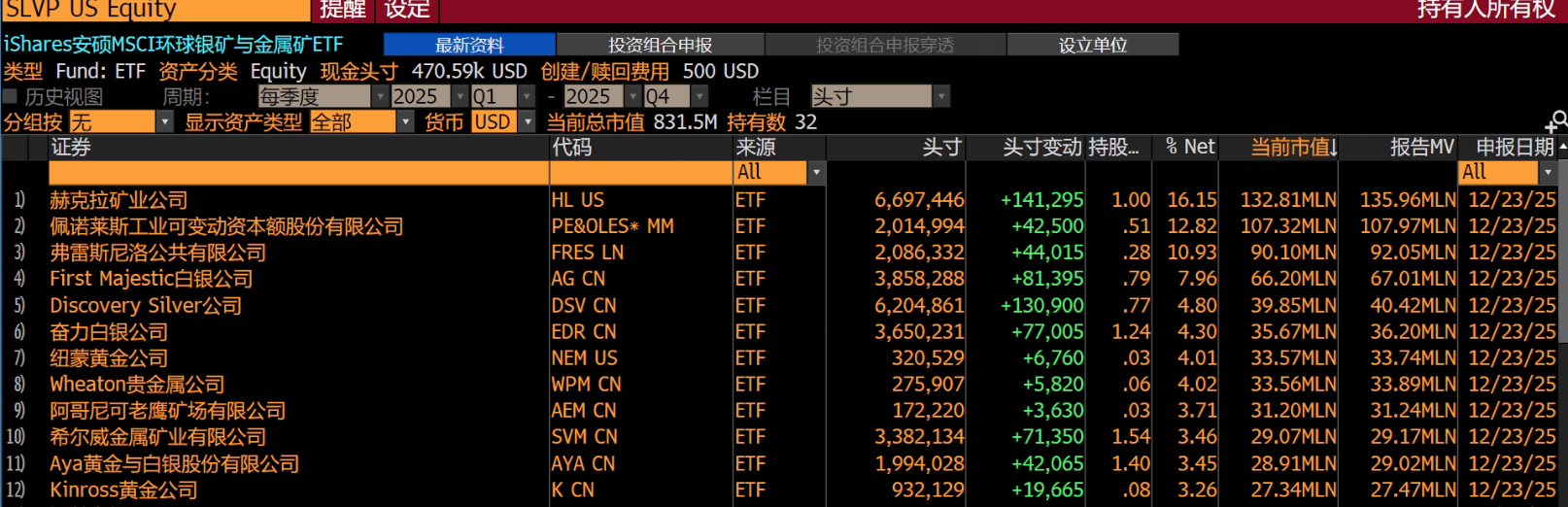
Task: Open the 弗雷斯尼洛公共有限公司 holding
Action: click(157, 253)
